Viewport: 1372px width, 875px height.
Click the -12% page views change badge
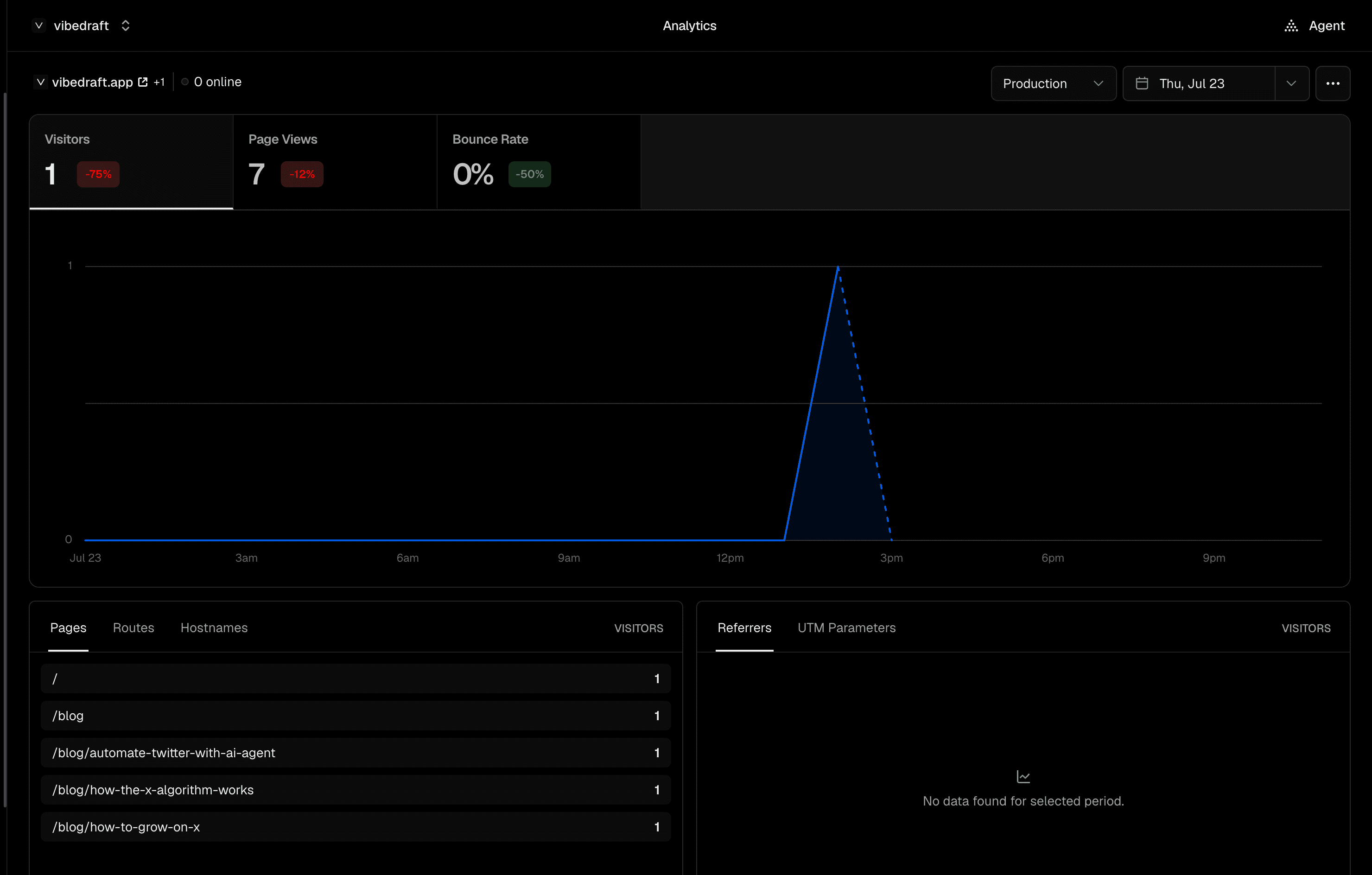point(302,174)
